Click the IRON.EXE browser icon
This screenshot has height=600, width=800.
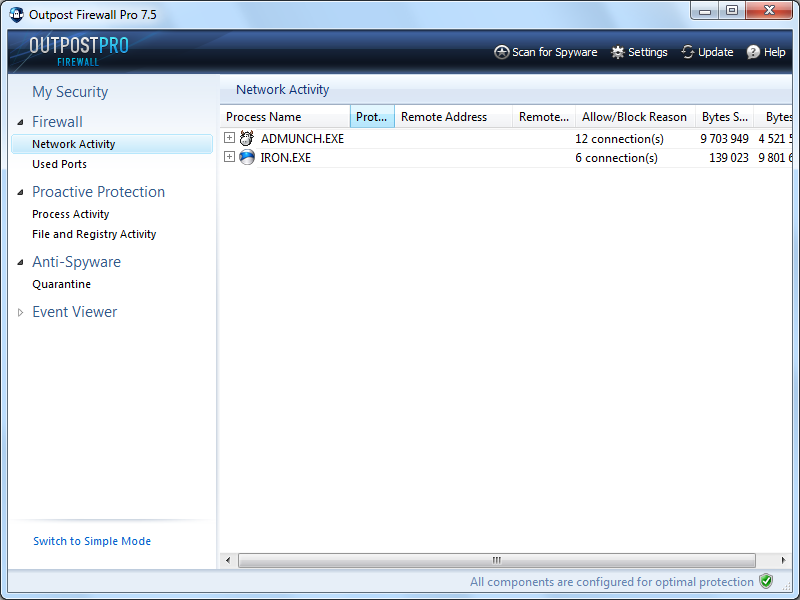tap(247, 158)
